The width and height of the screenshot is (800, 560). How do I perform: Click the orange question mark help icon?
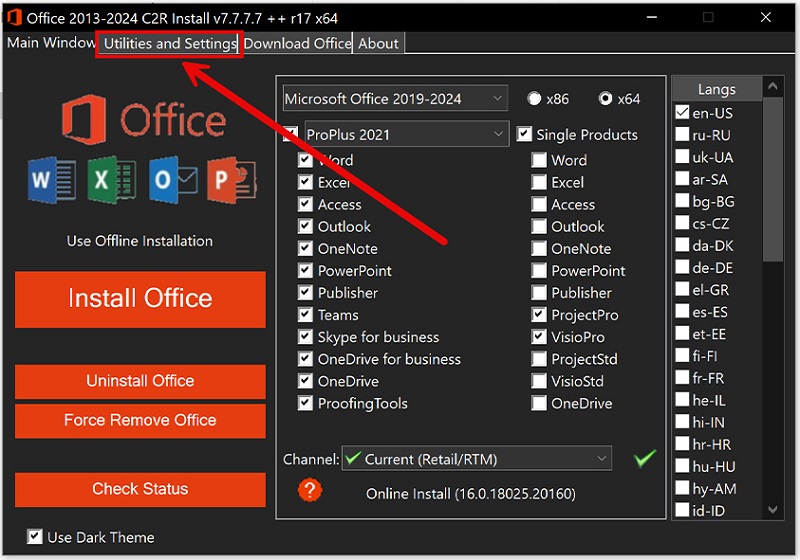[x=310, y=491]
